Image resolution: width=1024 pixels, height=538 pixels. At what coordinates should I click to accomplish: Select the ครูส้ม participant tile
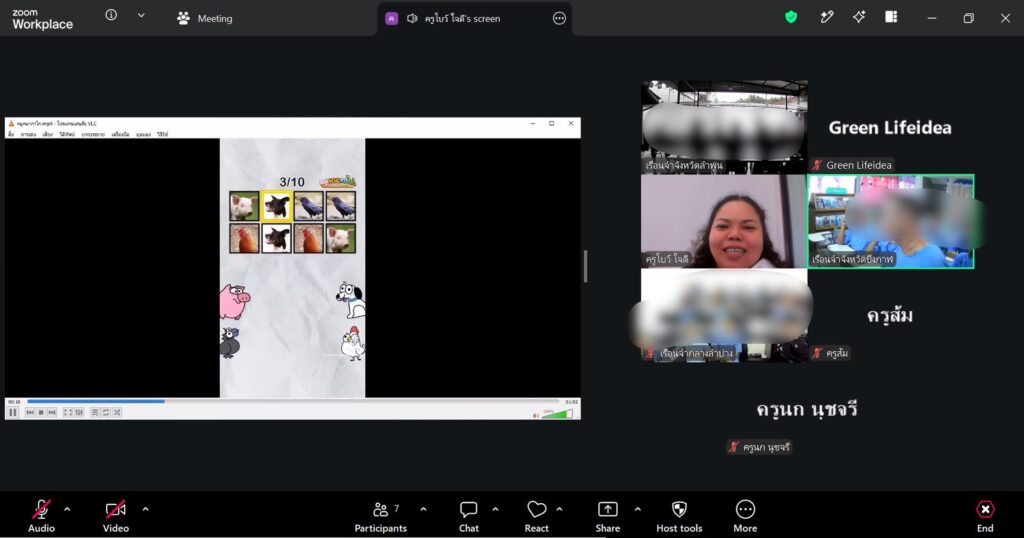click(890, 315)
